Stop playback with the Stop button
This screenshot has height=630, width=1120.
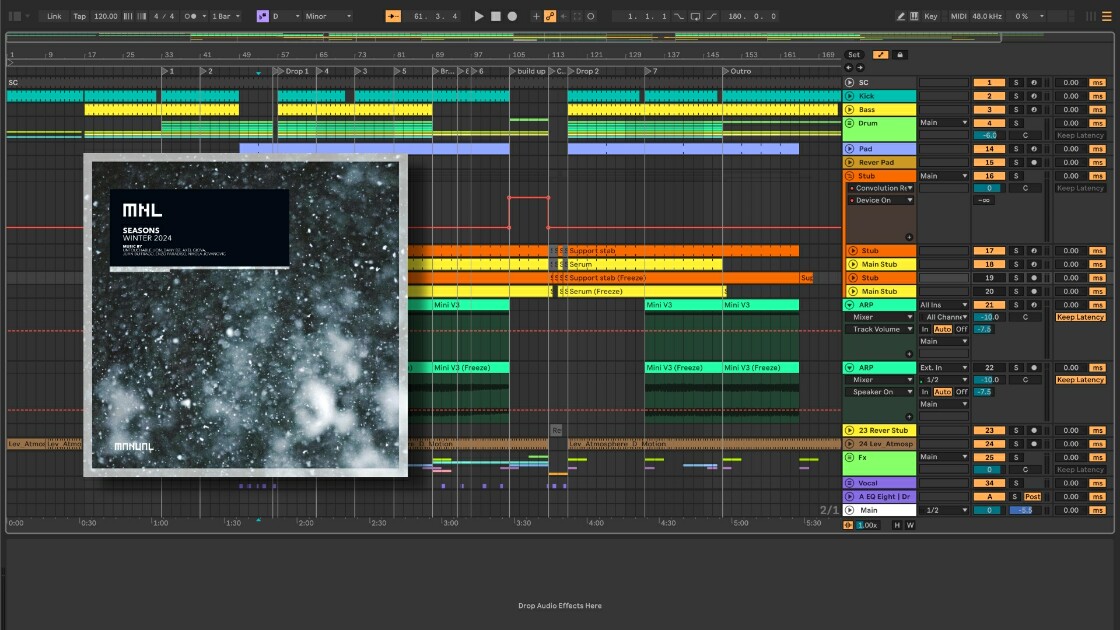point(496,16)
